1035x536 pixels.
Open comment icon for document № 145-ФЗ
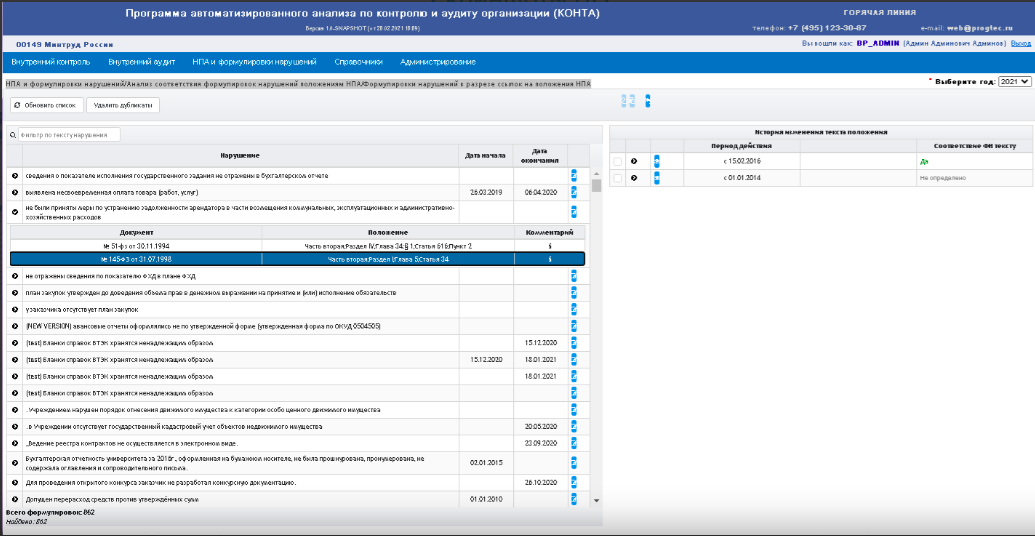pos(550,259)
